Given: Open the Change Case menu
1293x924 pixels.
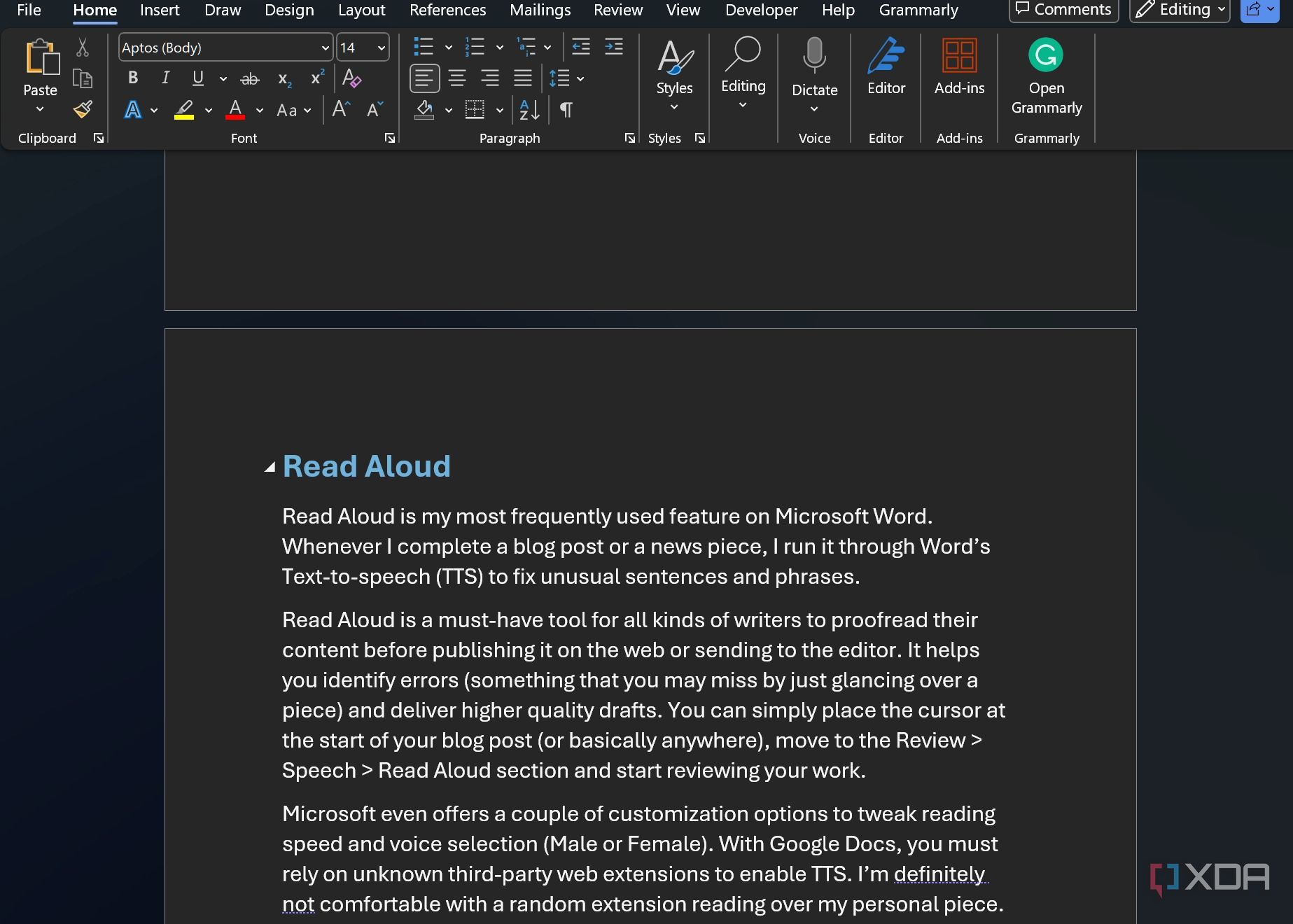Looking at the screenshot, I should point(293,110).
